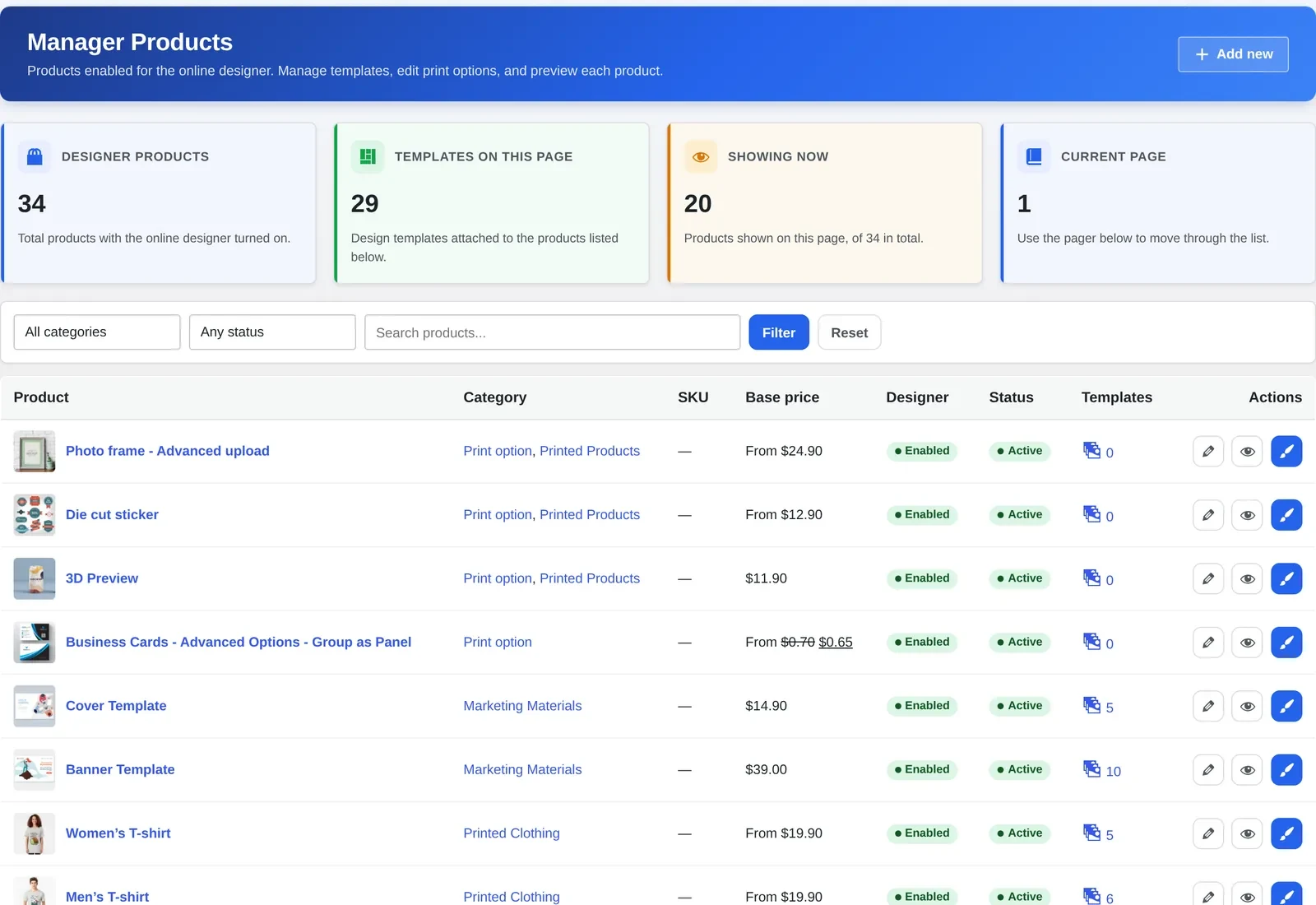Click the Product column header

(x=41, y=397)
